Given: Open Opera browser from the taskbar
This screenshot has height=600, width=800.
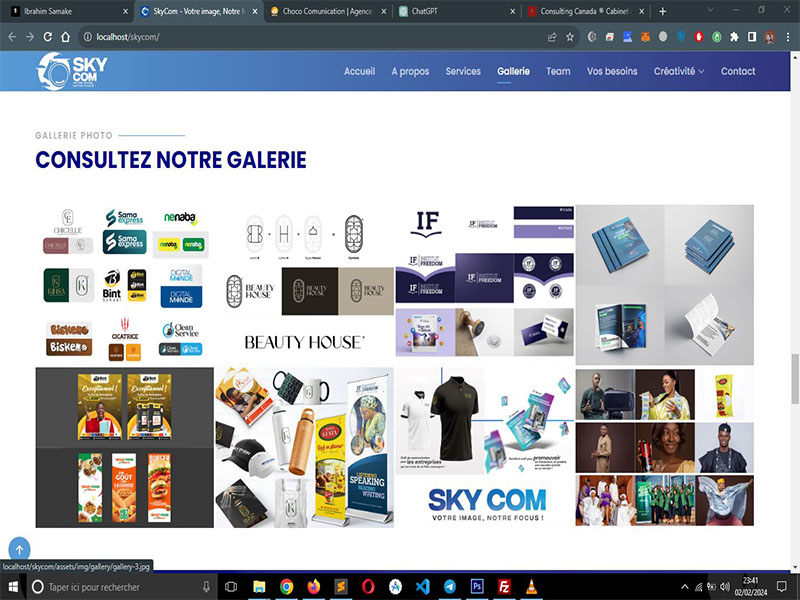Looking at the screenshot, I should [x=368, y=587].
